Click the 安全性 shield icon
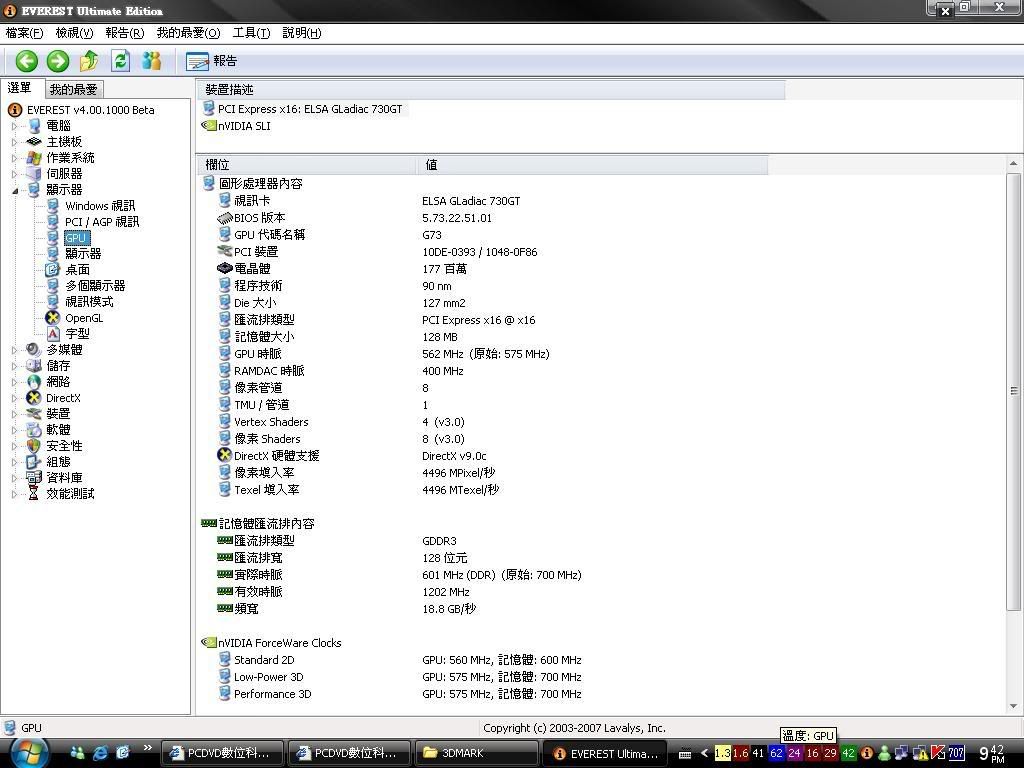Image resolution: width=1024 pixels, height=768 pixels. click(33, 446)
